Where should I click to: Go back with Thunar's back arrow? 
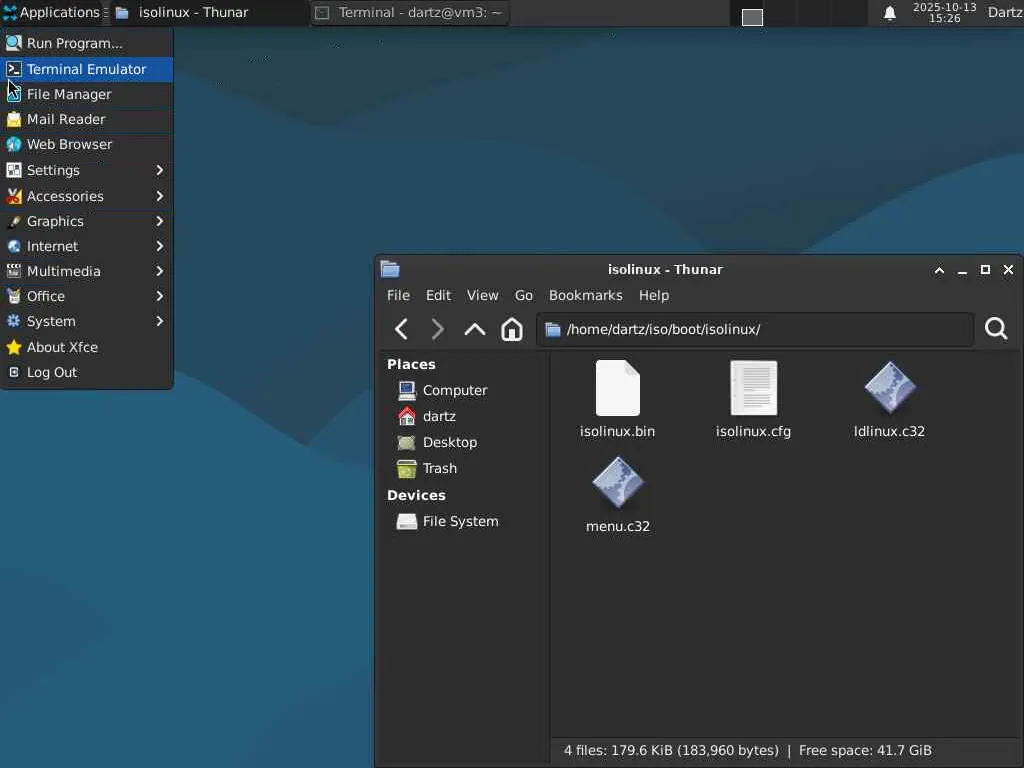402,329
